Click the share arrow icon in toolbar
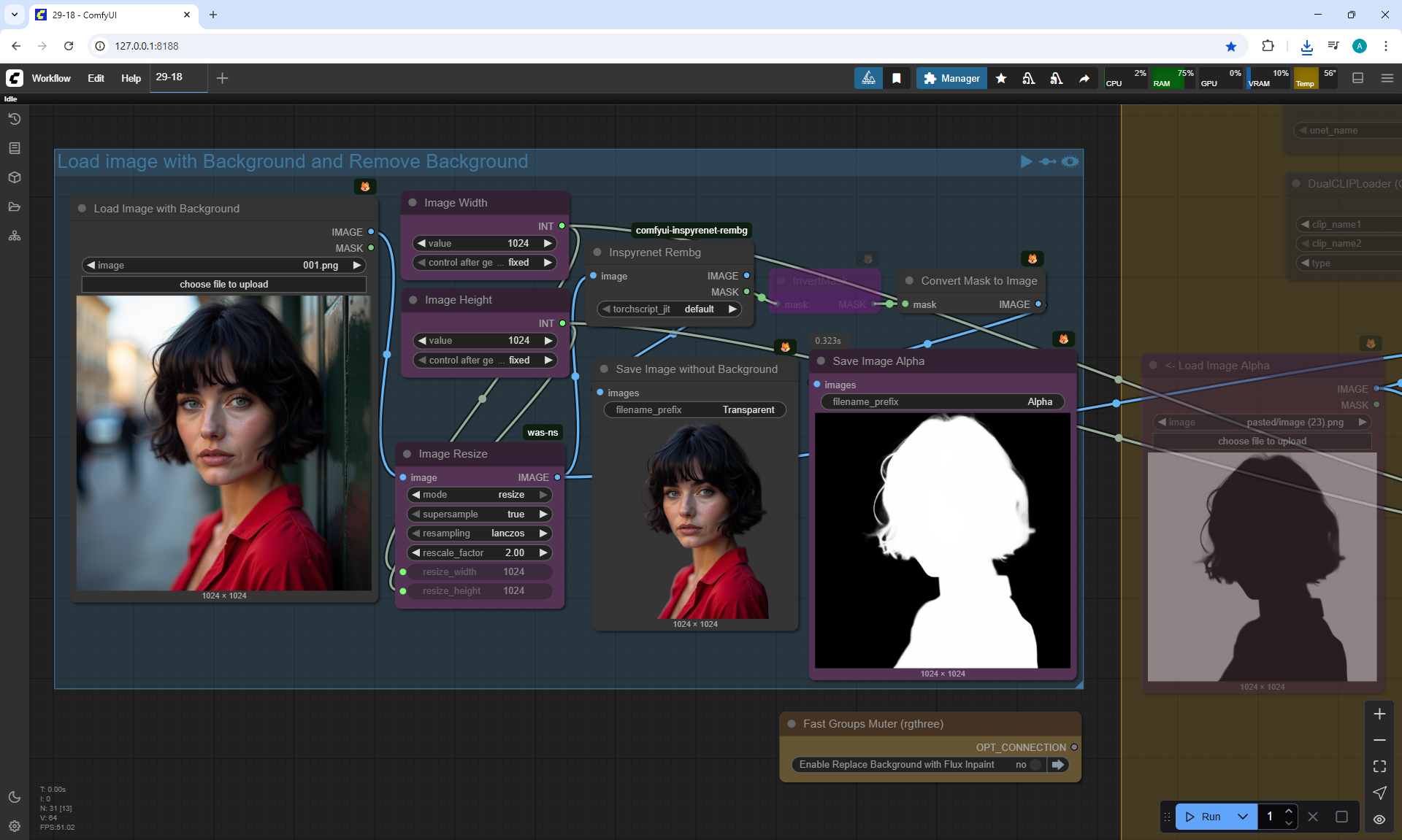1402x840 pixels. tap(1084, 78)
